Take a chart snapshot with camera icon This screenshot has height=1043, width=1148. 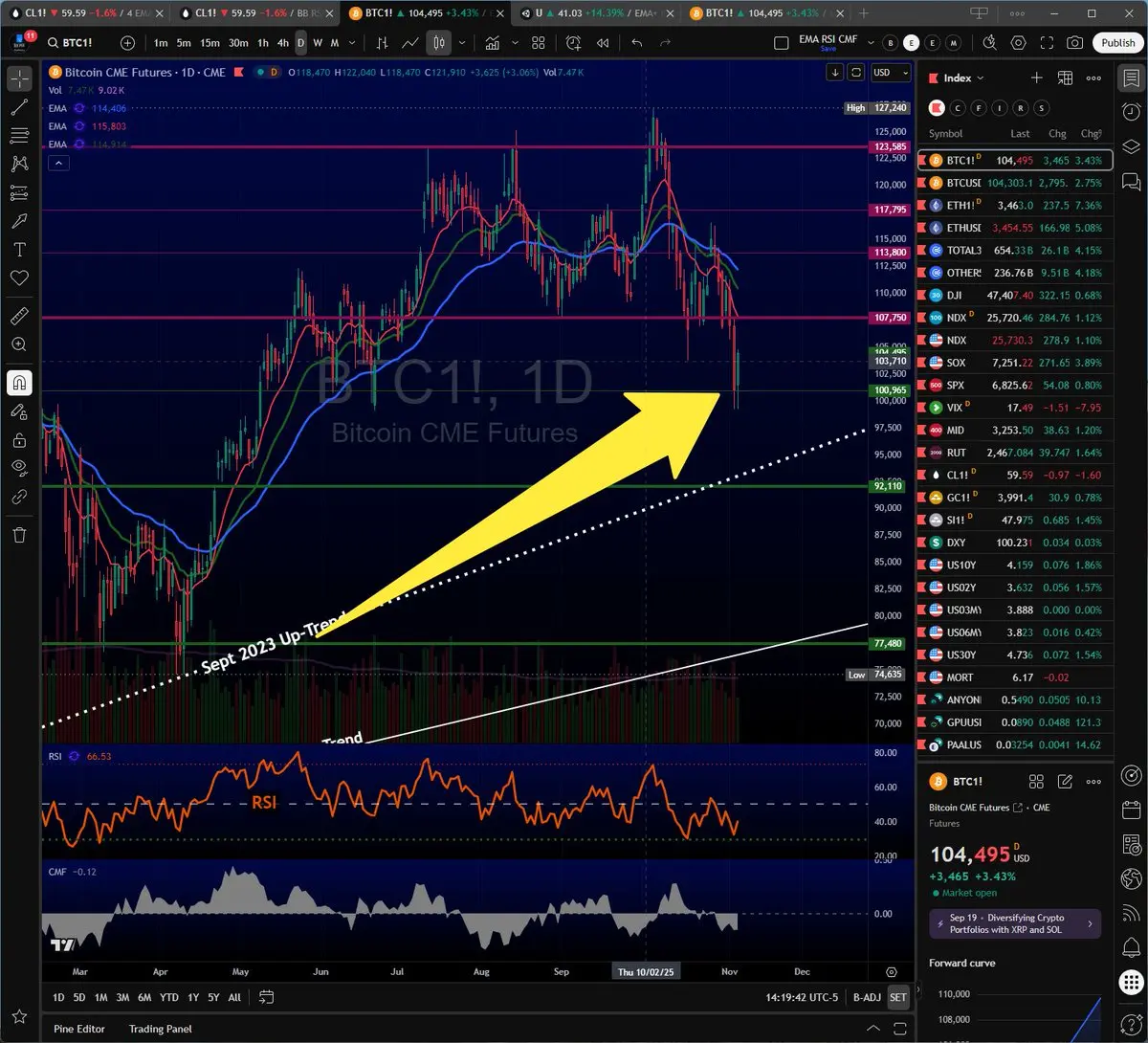(1075, 43)
